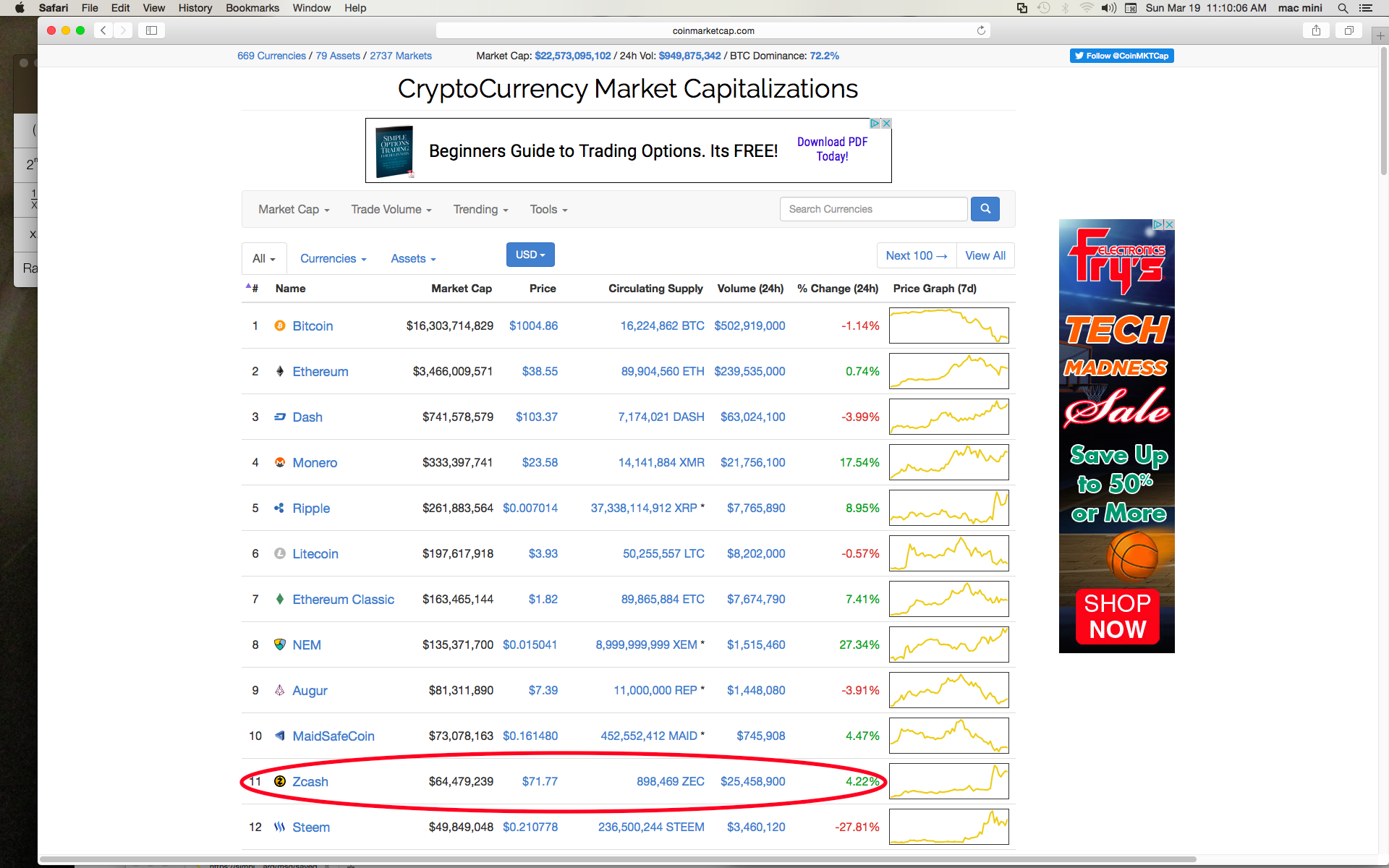Screen dimensions: 1389x868
Task: Click the Litecoin logo icon
Action: point(280,553)
